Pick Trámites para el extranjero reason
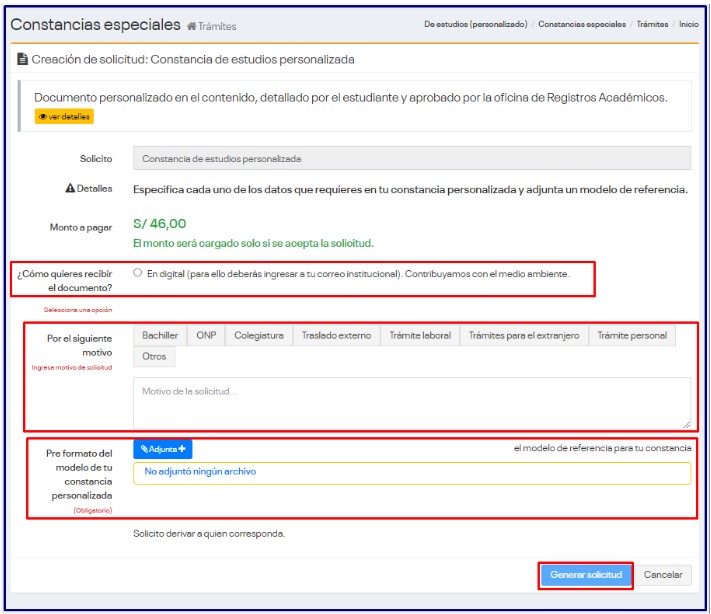 click(524, 336)
